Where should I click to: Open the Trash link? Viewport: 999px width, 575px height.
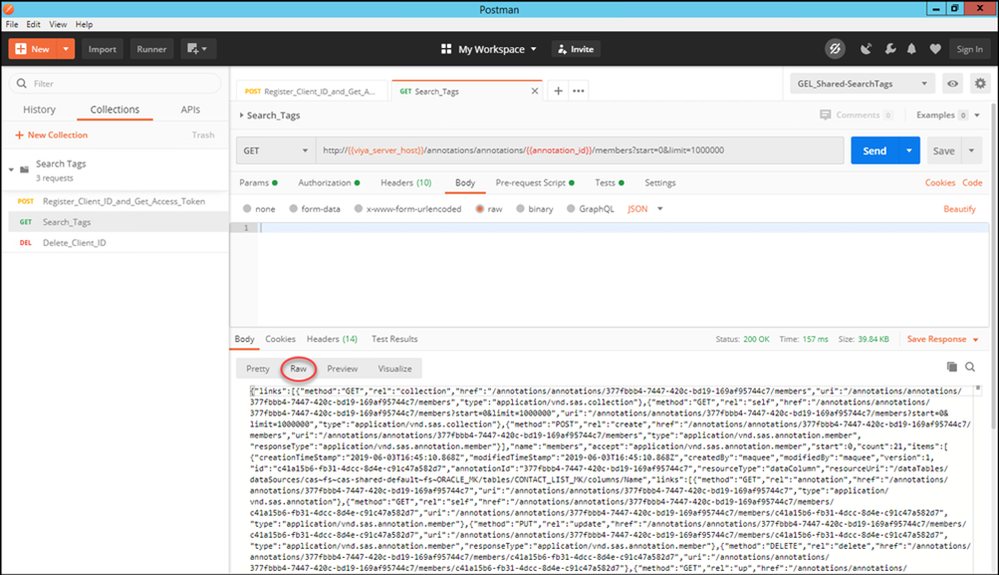pyautogui.click(x=203, y=135)
